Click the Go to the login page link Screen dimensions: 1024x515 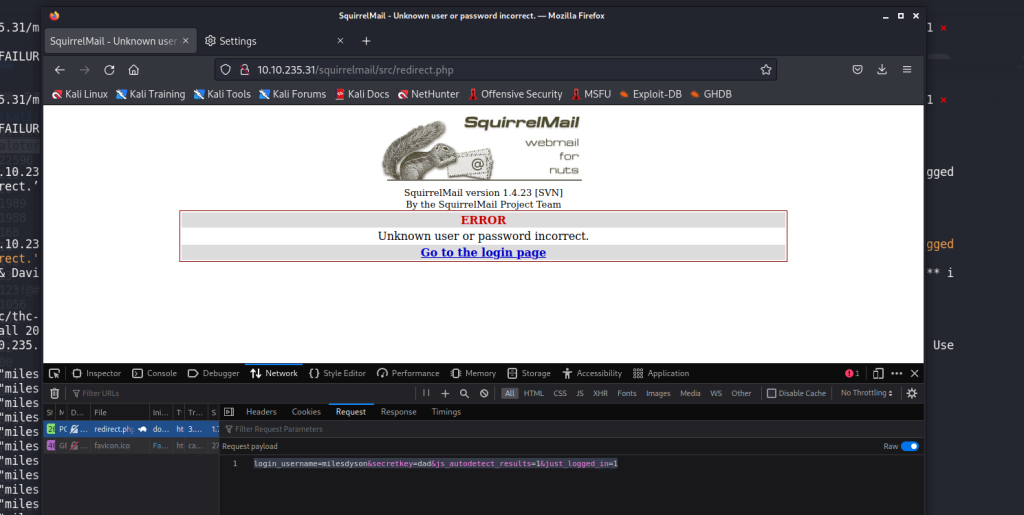point(483,253)
